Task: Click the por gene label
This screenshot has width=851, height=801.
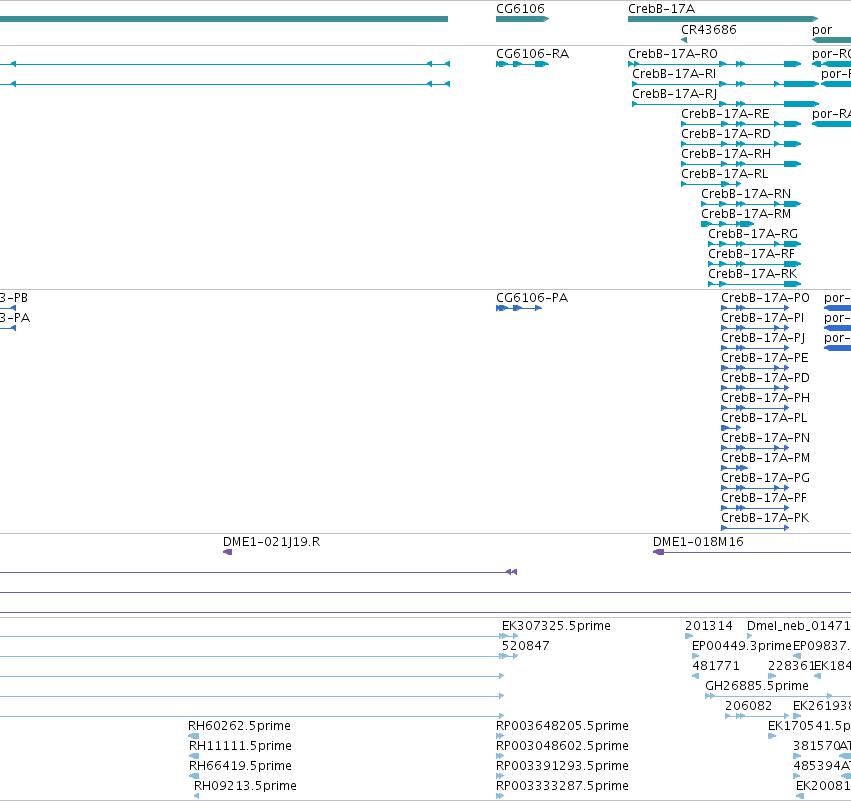Action: click(x=822, y=30)
